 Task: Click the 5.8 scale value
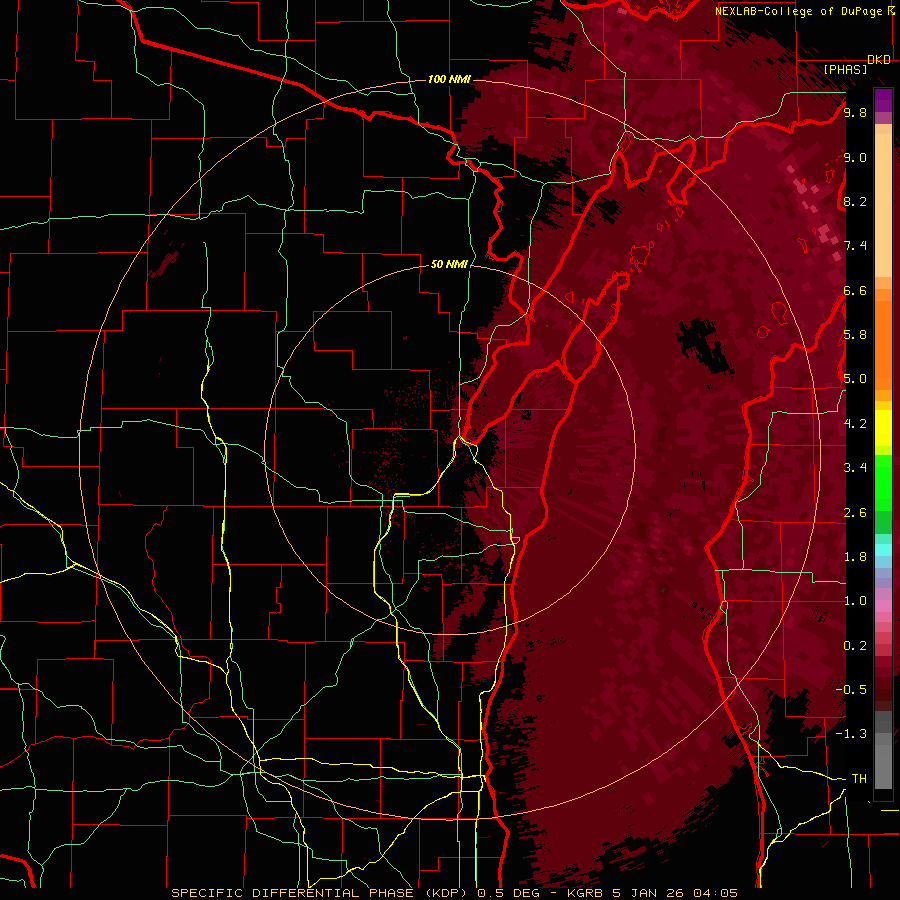pos(855,335)
